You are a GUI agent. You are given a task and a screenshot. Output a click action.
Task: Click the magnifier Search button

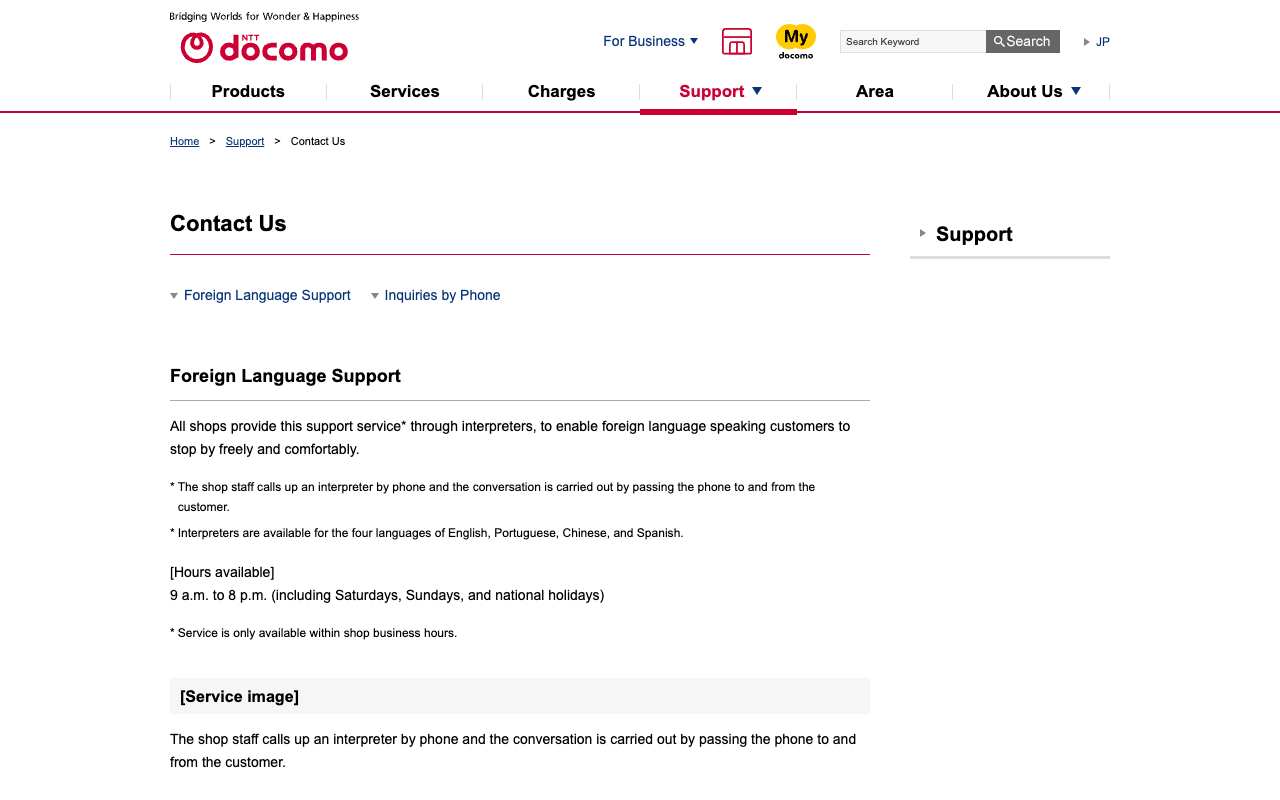coord(1022,41)
